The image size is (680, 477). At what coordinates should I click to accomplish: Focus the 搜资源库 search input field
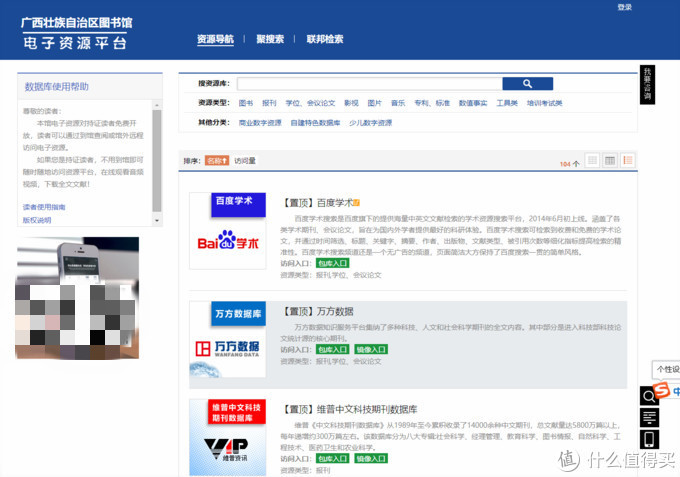[x=369, y=84]
